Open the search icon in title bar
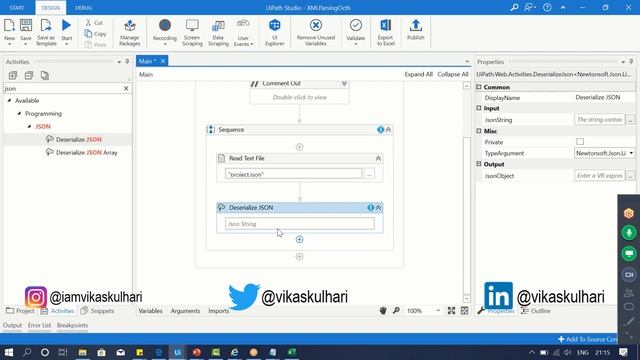 [514, 7]
